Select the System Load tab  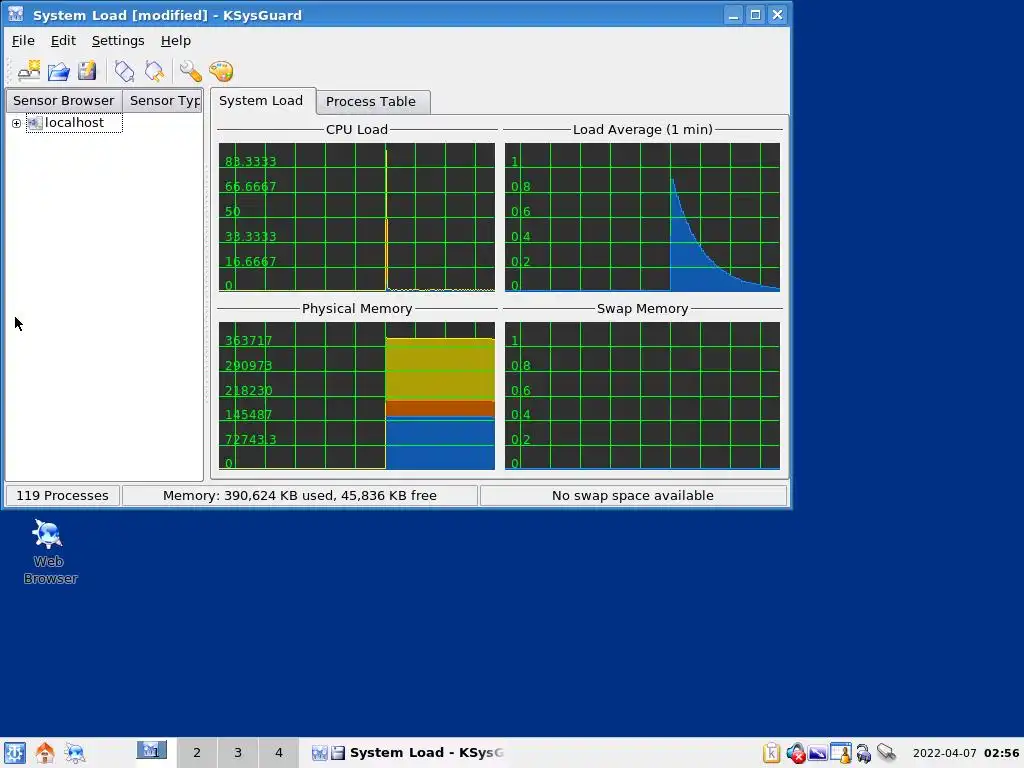[x=262, y=101]
